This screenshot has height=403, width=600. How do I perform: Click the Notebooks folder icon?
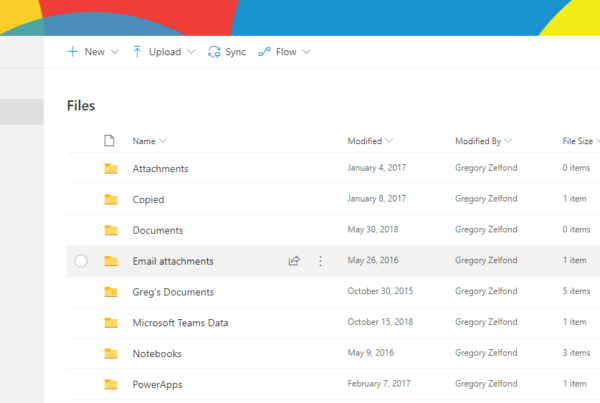pyautogui.click(x=111, y=354)
